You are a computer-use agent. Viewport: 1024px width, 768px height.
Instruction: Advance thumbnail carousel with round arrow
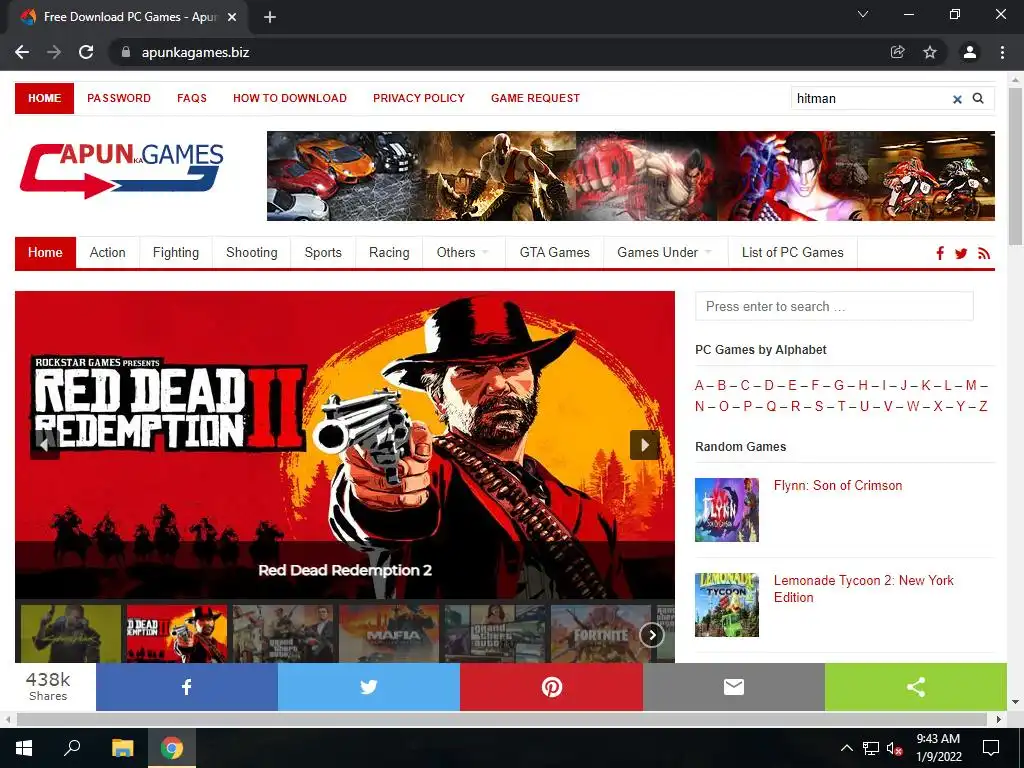[652, 635]
